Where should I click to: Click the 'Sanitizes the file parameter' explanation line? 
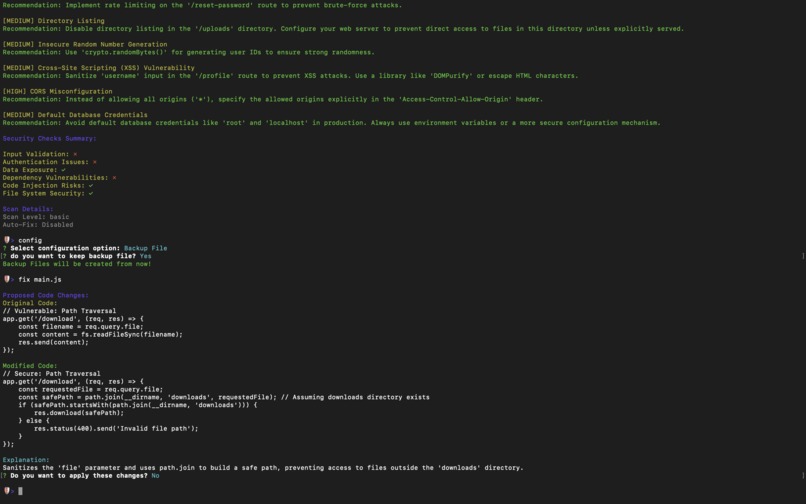click(x=263, y=468)
